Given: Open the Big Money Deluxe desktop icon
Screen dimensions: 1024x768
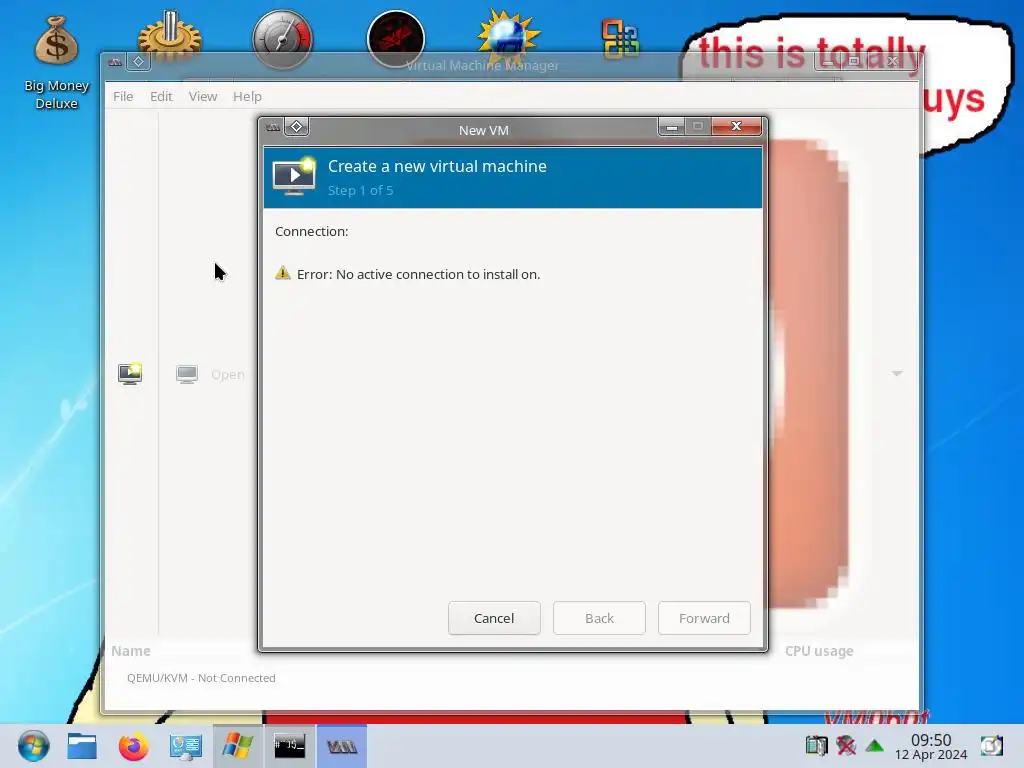Looking at the screenshot, I should tap(56, 62).
